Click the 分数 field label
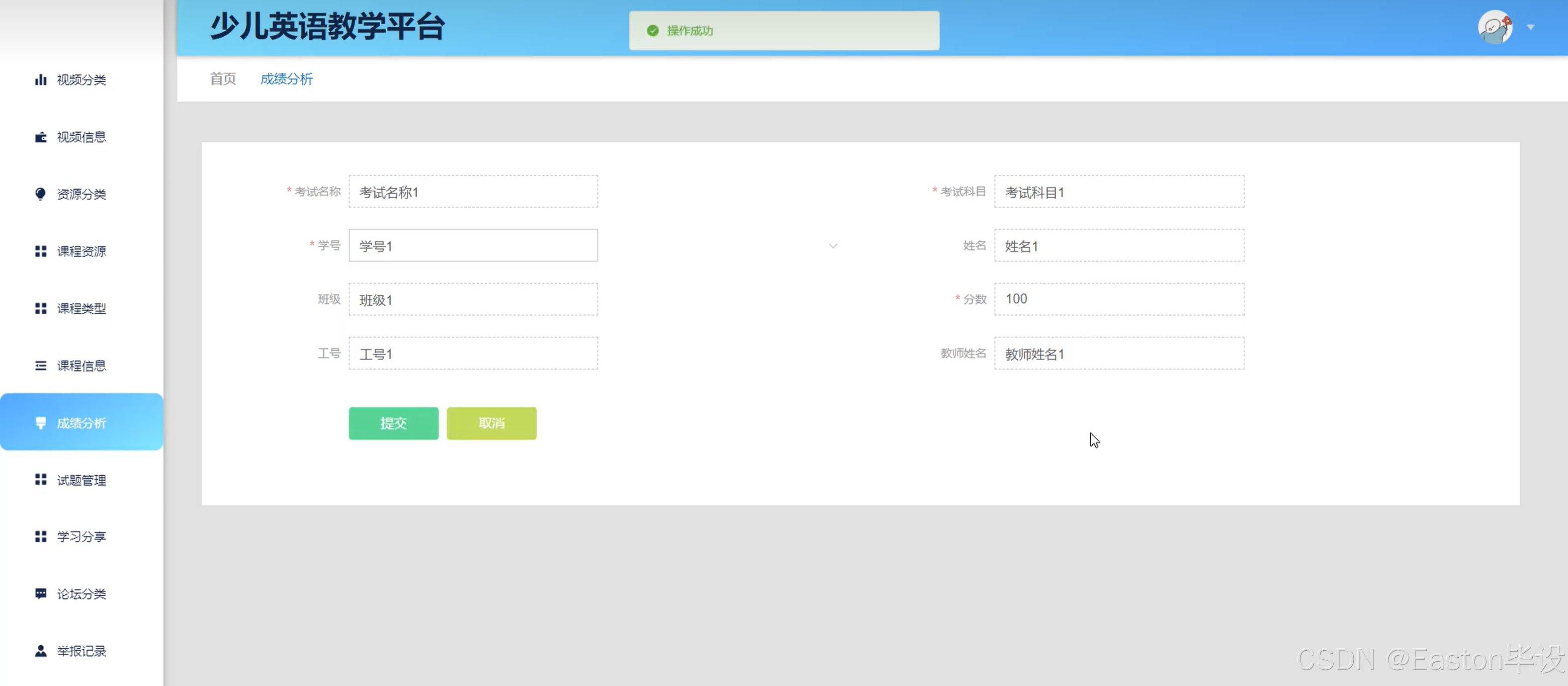 pos(975,299)
